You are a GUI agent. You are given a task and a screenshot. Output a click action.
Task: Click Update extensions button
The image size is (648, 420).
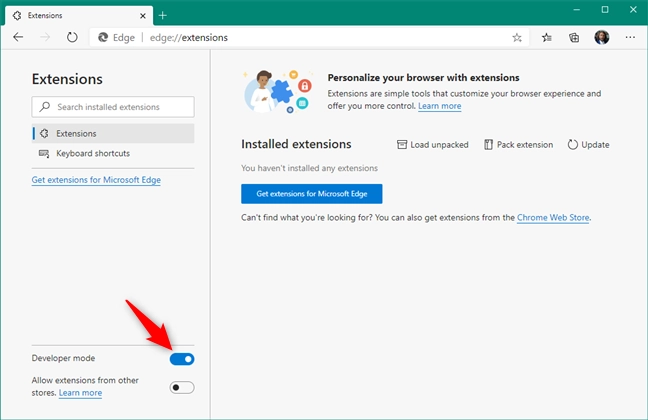(588, 145)
